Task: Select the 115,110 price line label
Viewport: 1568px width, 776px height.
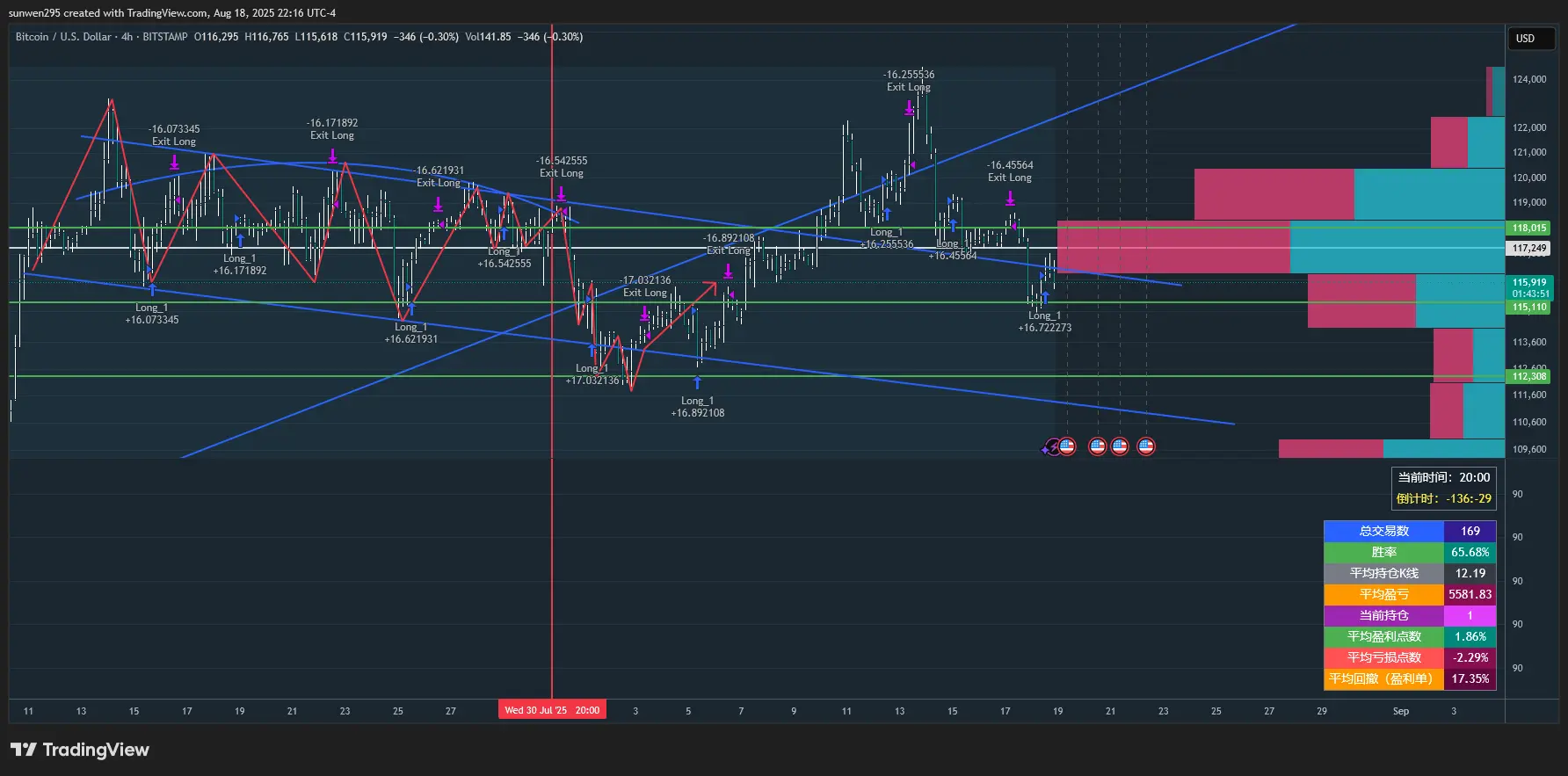Action: pos(1529,307)
